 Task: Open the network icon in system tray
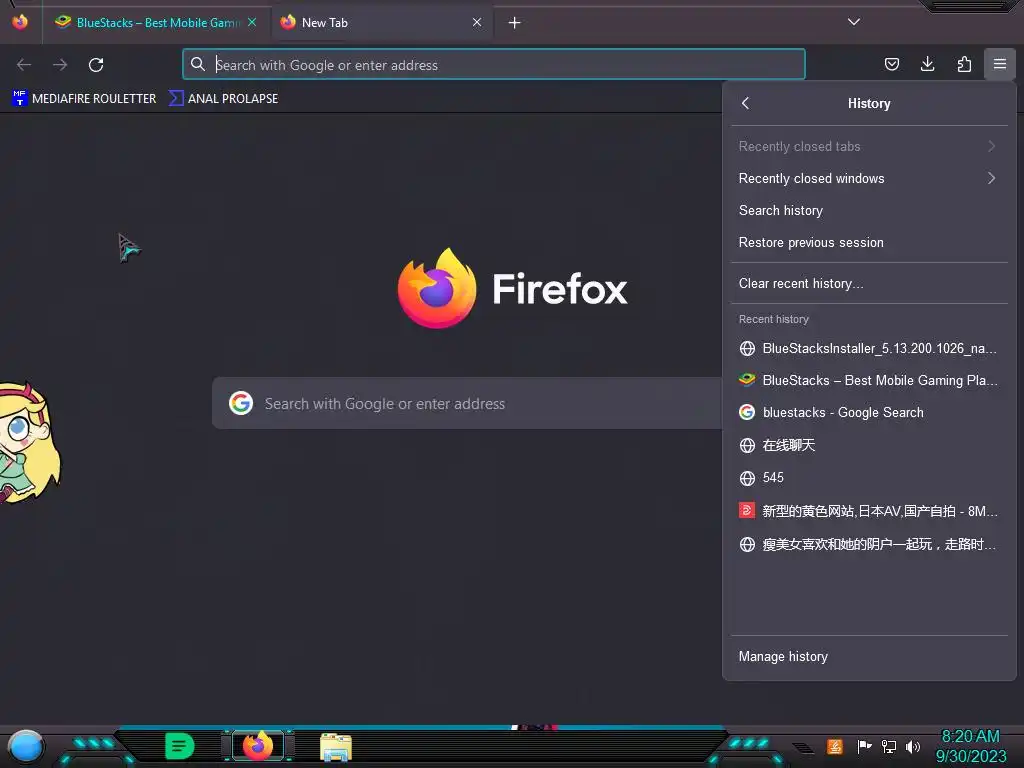click(x=889, y=746)
